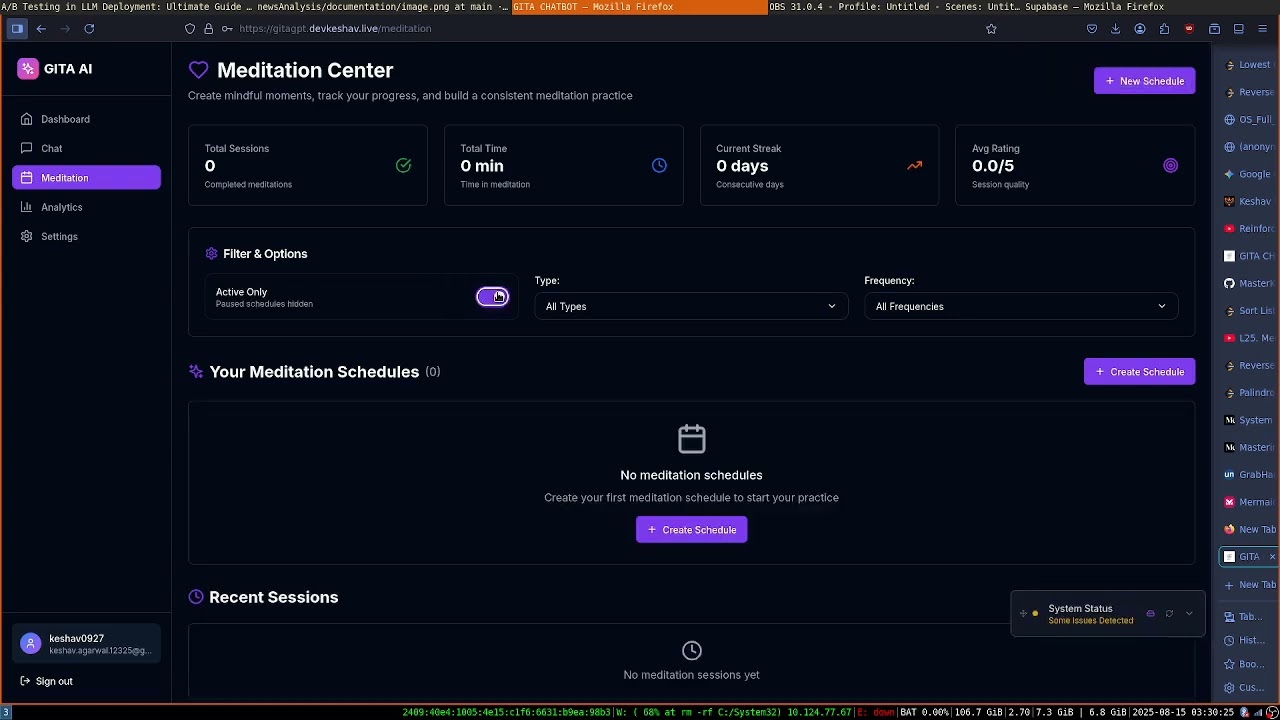Click Create Schedule under No meditation schedules
The height and width of the screenshot is (720, 1280).
691,530
